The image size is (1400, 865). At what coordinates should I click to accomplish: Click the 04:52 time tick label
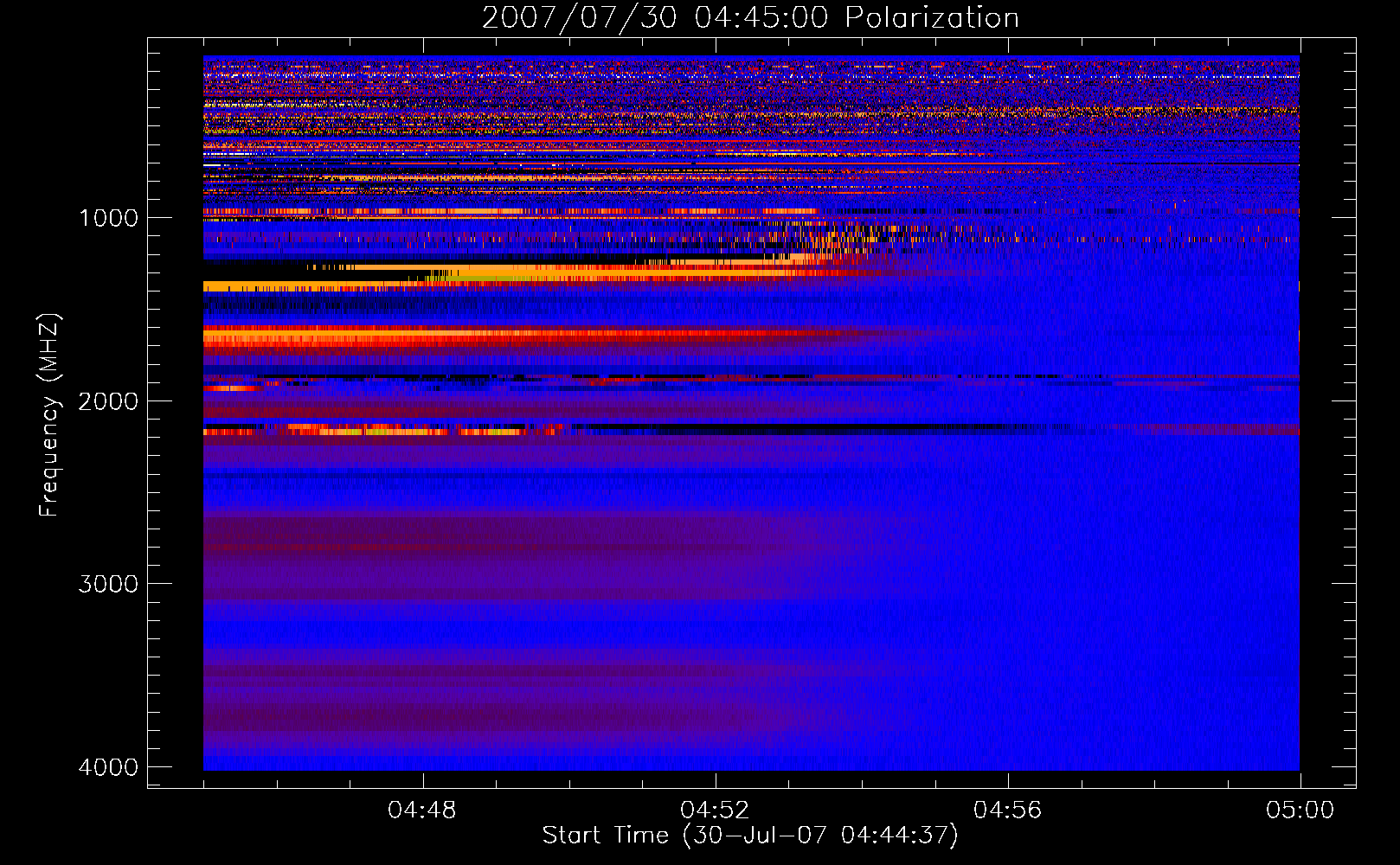click(x=715, y=811)
